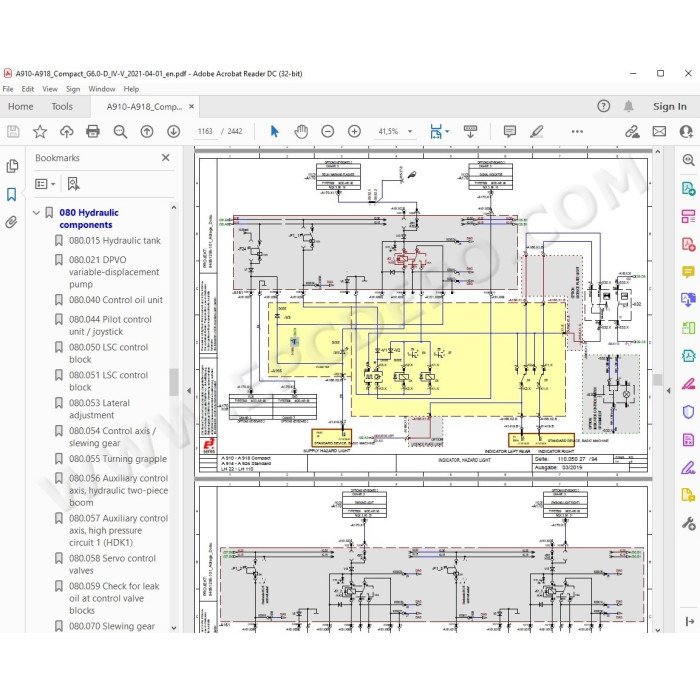
Task: Add the file to starred favorites
Action: coord(40,131)
